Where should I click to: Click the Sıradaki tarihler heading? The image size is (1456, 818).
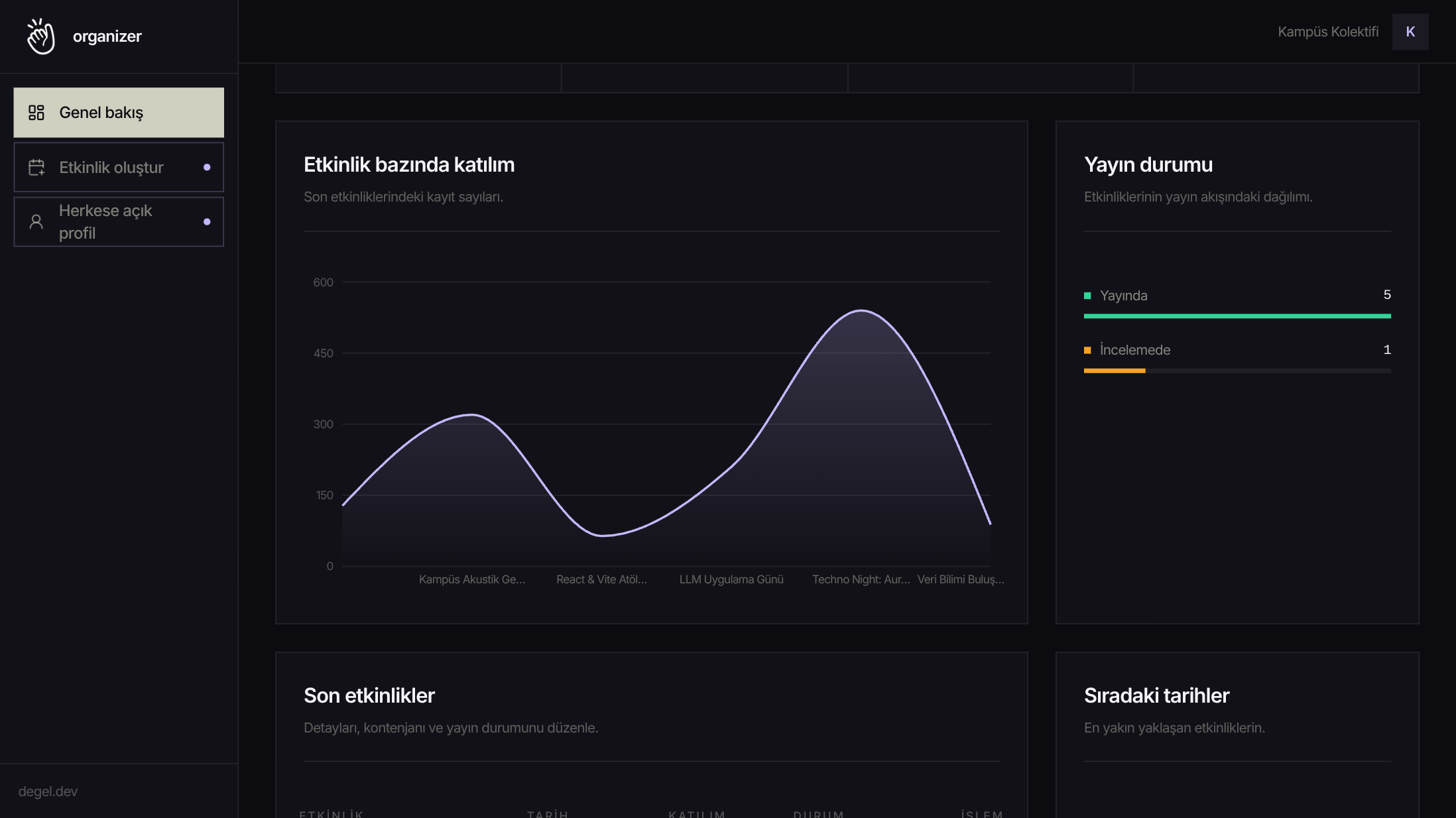pyautogui.click(x=1156, y=695)
